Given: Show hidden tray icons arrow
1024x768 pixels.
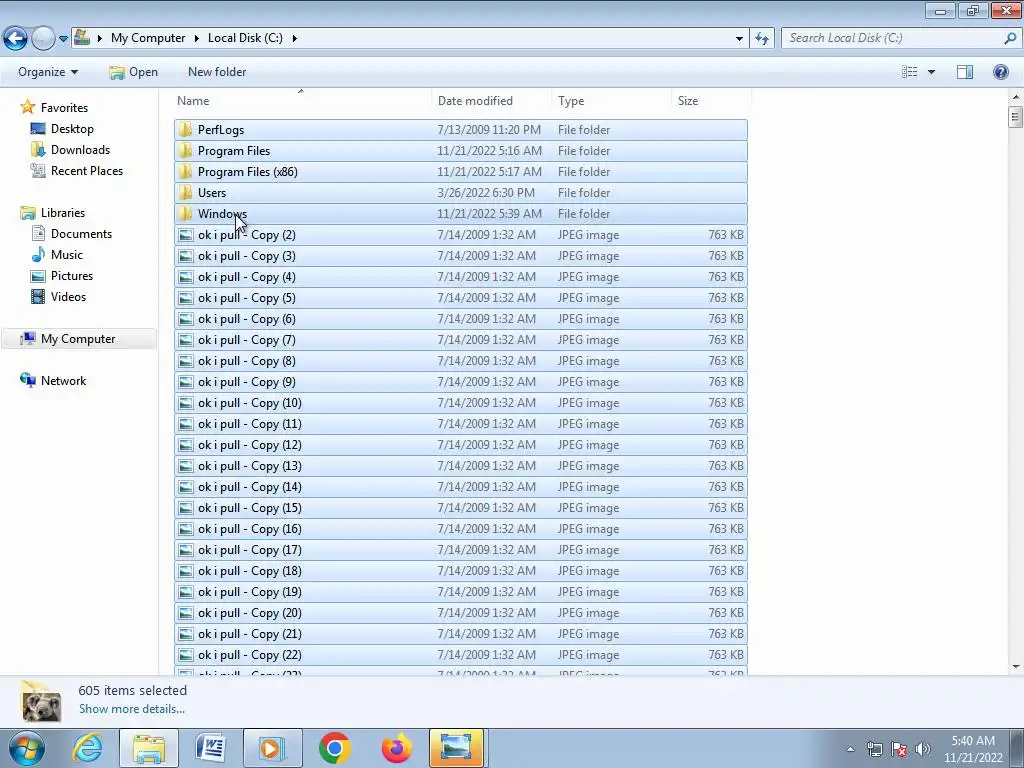Looking at the screenshot, I should [850, 749].
